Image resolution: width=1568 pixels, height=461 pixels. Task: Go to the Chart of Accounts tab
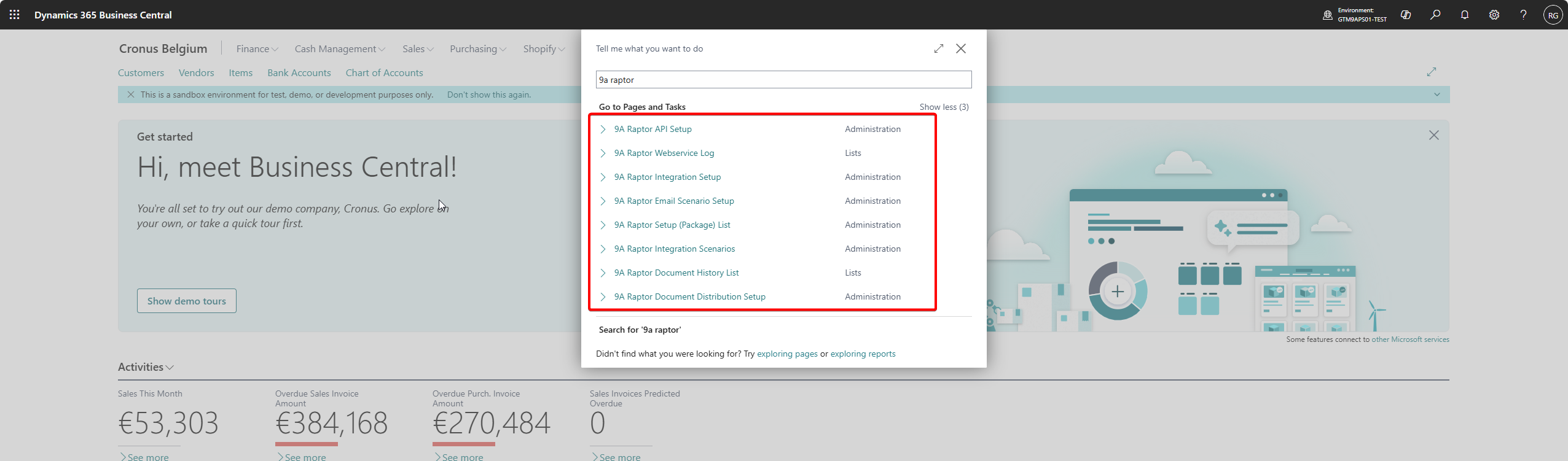tap(384, 73)
